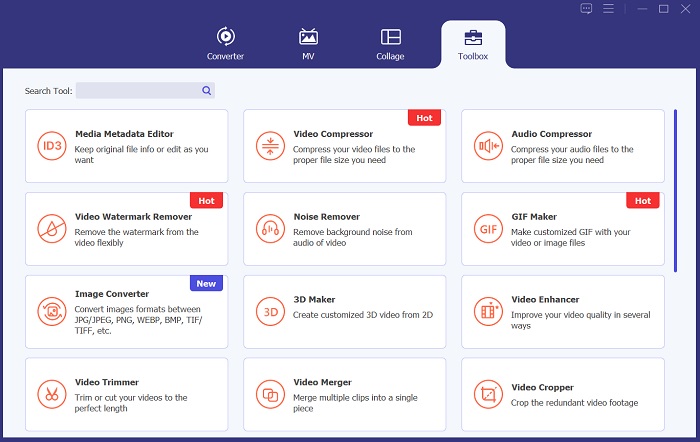Click the GIF Maker icon
The image size is (700, 442).
(488, 229)
